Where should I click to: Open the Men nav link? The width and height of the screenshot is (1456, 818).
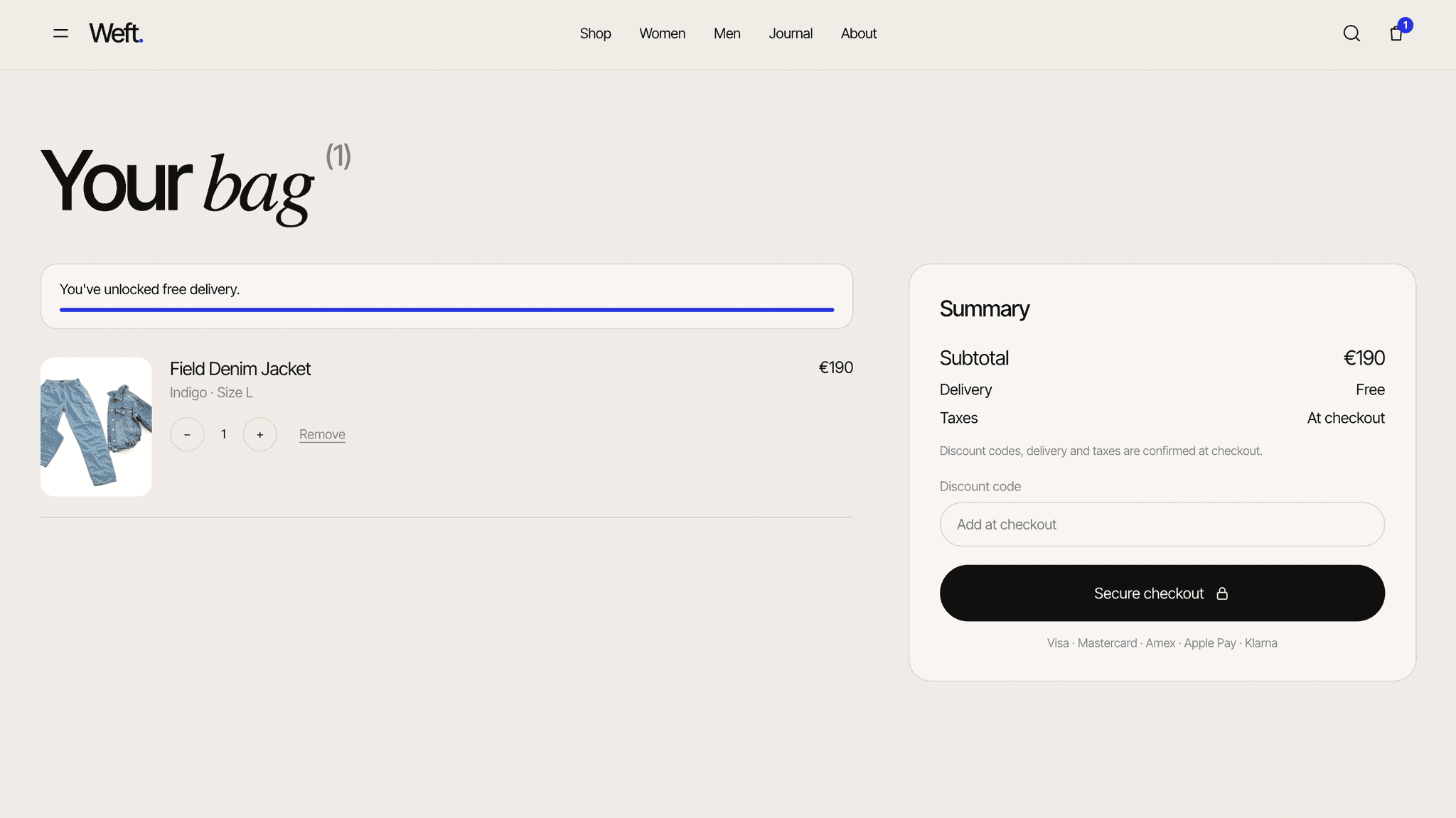(x=727, y=33)
